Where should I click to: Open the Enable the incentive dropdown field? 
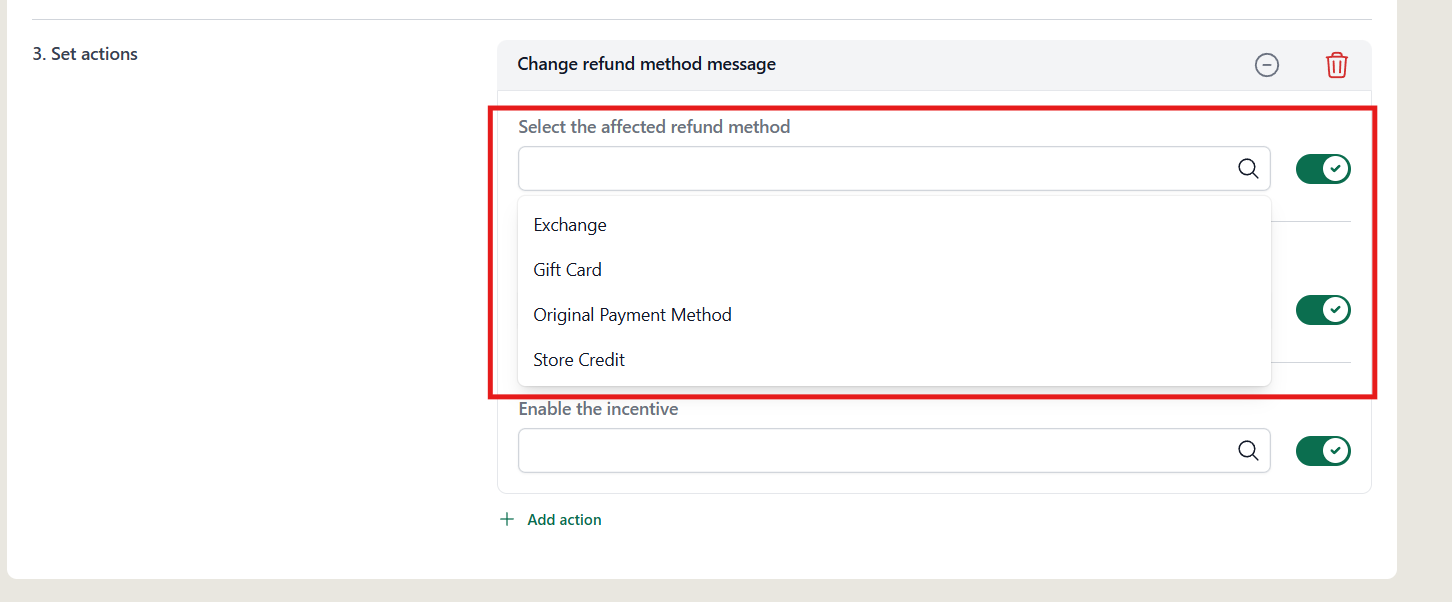[x=894, y=451]
